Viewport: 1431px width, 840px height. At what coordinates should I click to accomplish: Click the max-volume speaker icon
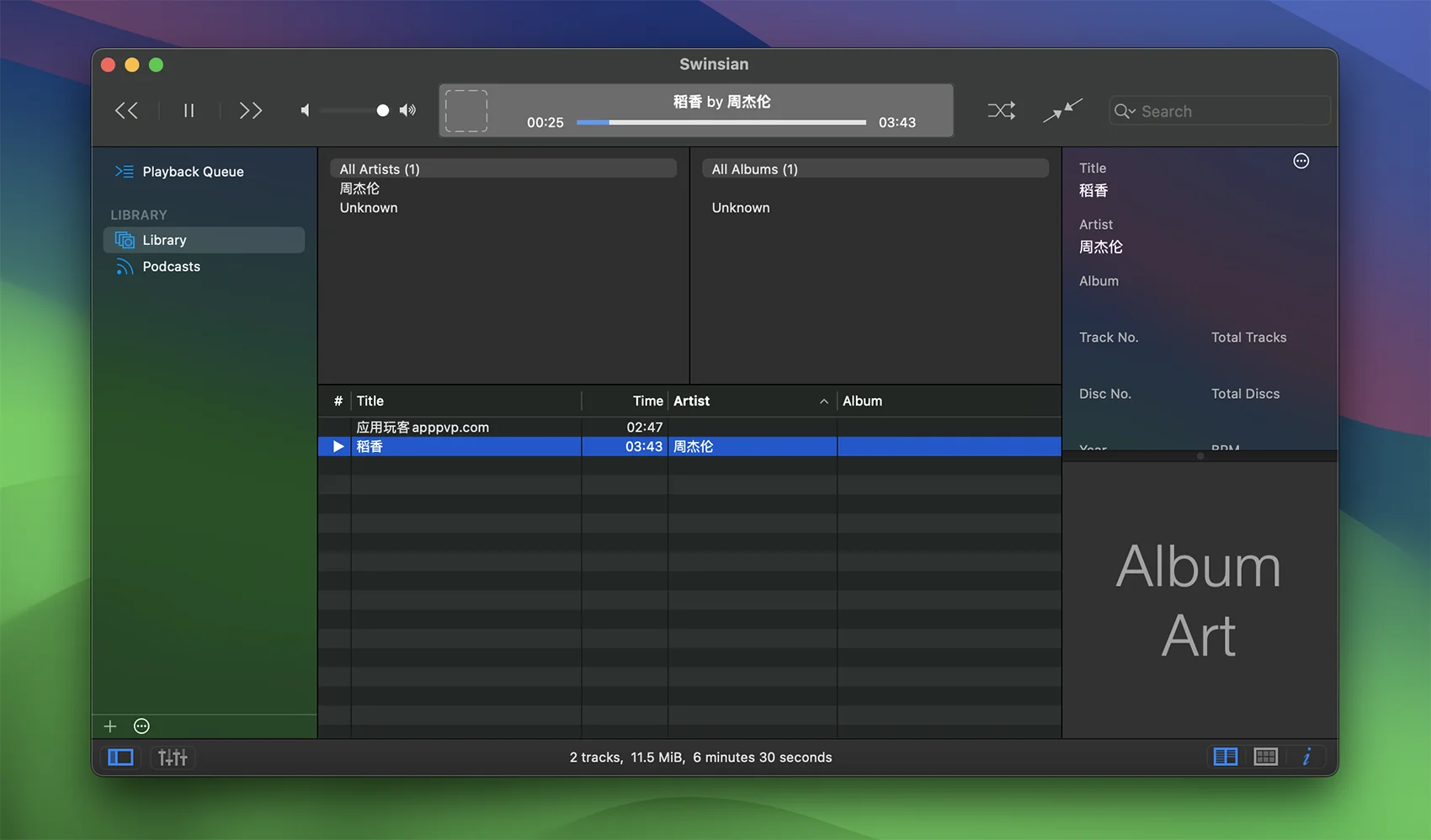407,110
